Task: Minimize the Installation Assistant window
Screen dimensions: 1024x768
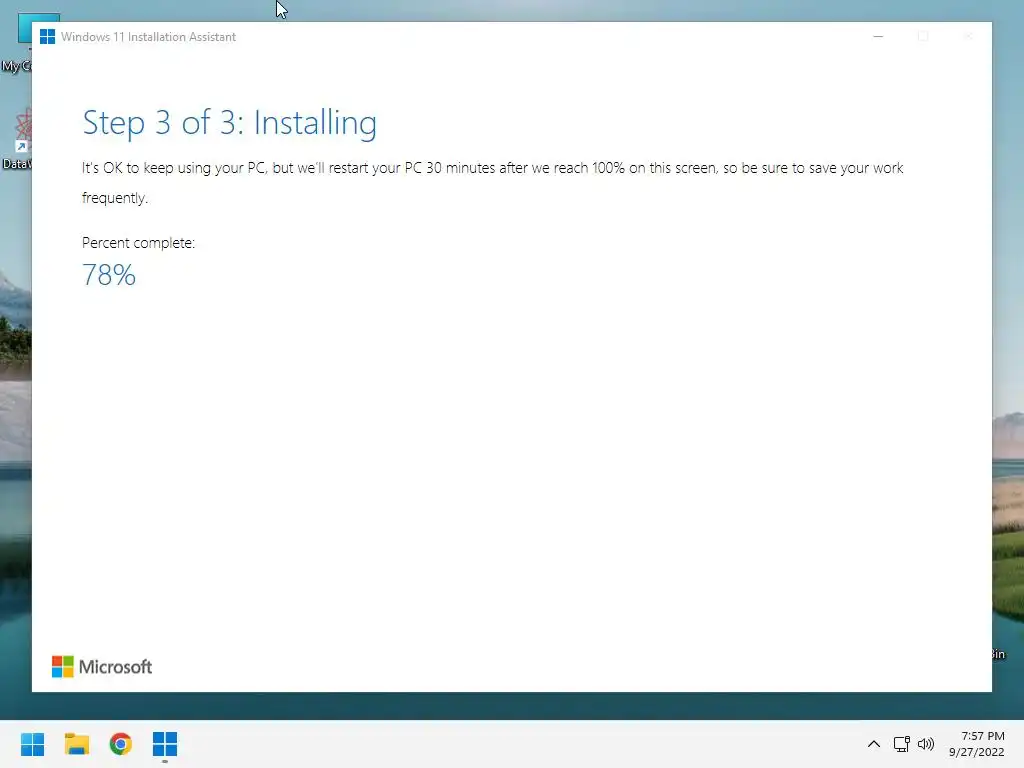Action: pos(878,37)
